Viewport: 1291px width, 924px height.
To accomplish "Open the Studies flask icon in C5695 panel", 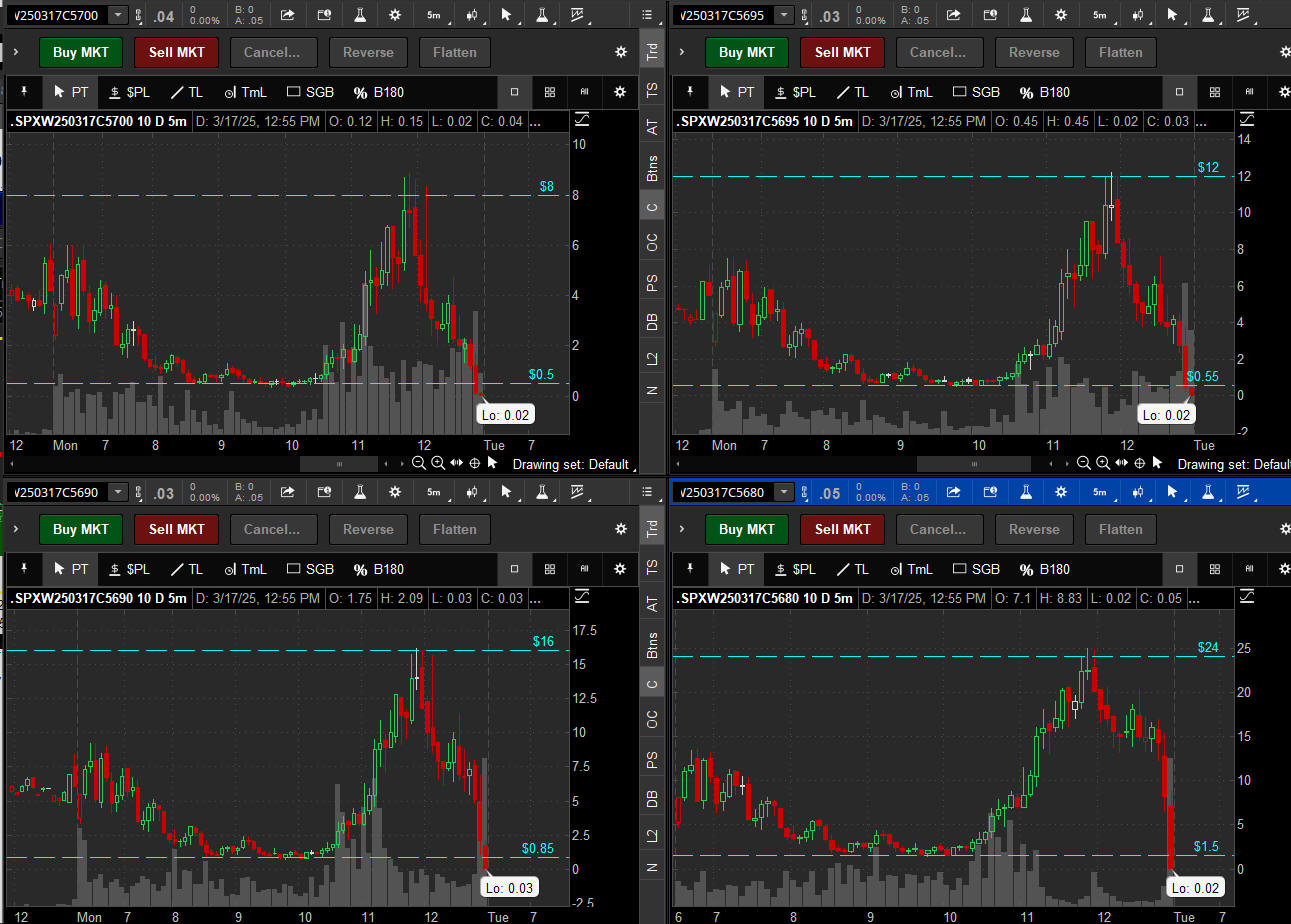I will coord(1025,15).
